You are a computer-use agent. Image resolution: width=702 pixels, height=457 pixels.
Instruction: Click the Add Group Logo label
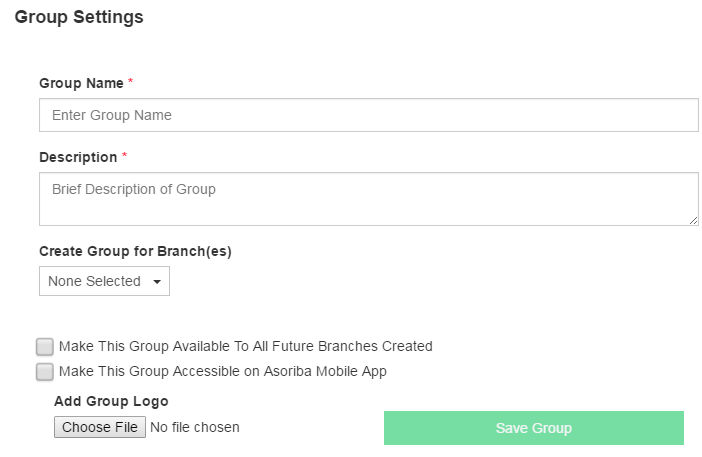pos(111,401)
